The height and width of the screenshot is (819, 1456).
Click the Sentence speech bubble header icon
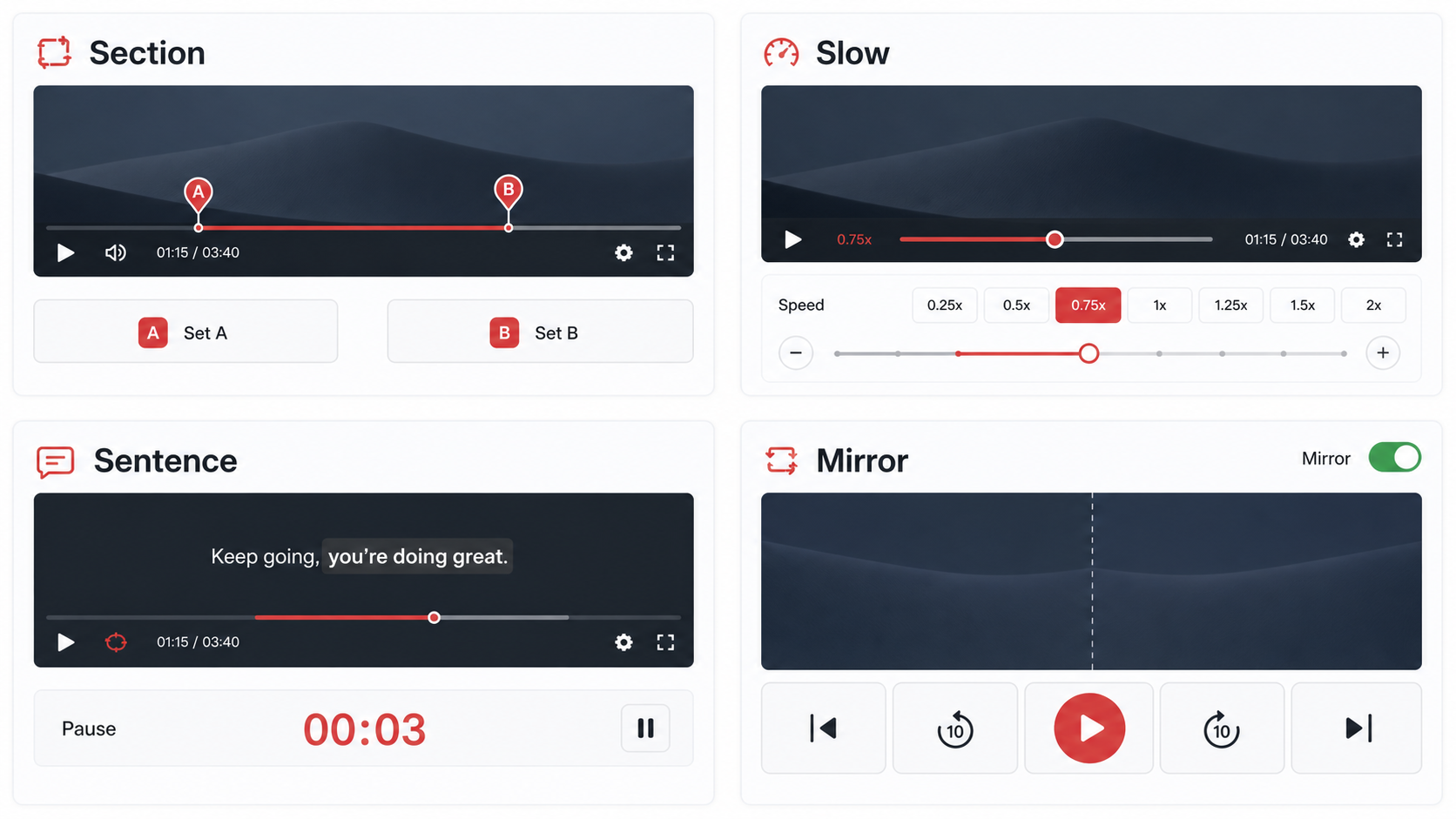[x=56, y=461]
